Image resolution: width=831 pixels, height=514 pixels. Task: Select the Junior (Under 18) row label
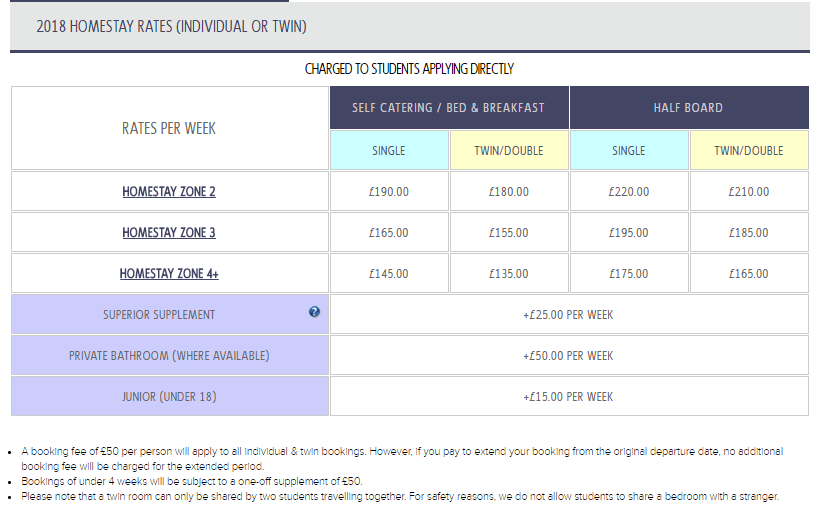[169, 397]
